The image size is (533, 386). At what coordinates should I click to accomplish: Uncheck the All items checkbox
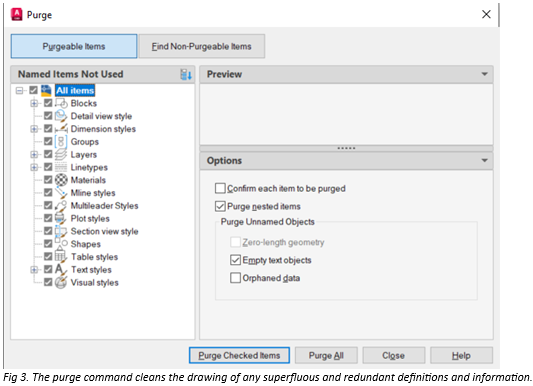[x=33, y=90]
